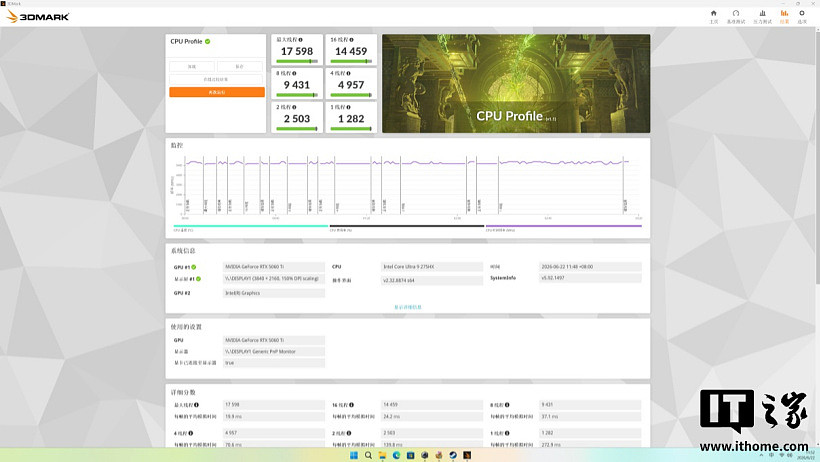Click info icon beside Max threads in detailed scores
Screen dimensions: 820x462
196,405
